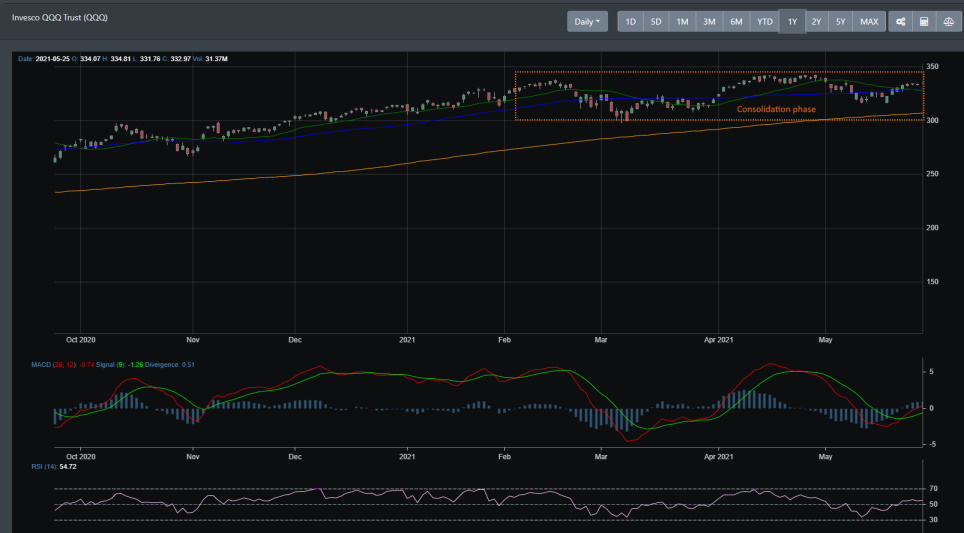964x533 pixels.
Task: Click Invesco QQQ Trust (QQQ) title
Action: (60, 18)
